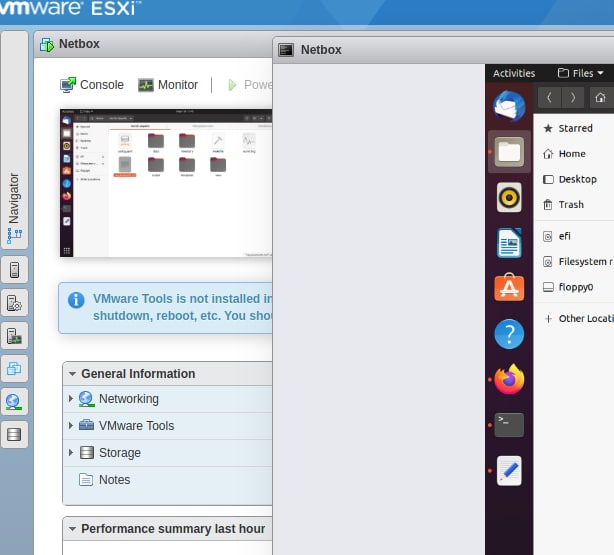The width and height of the screenshot is (614, 555).
Task: Open the host Monitor icon in sidebar
Action: point(14,336)
